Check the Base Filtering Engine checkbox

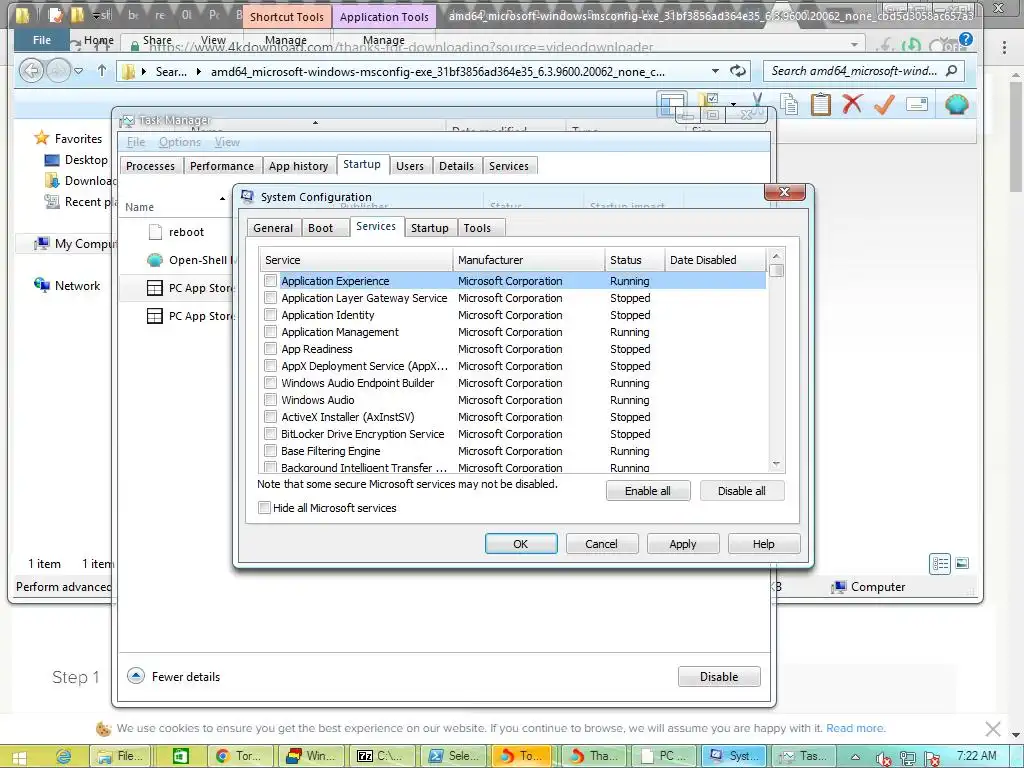[270, 451]
